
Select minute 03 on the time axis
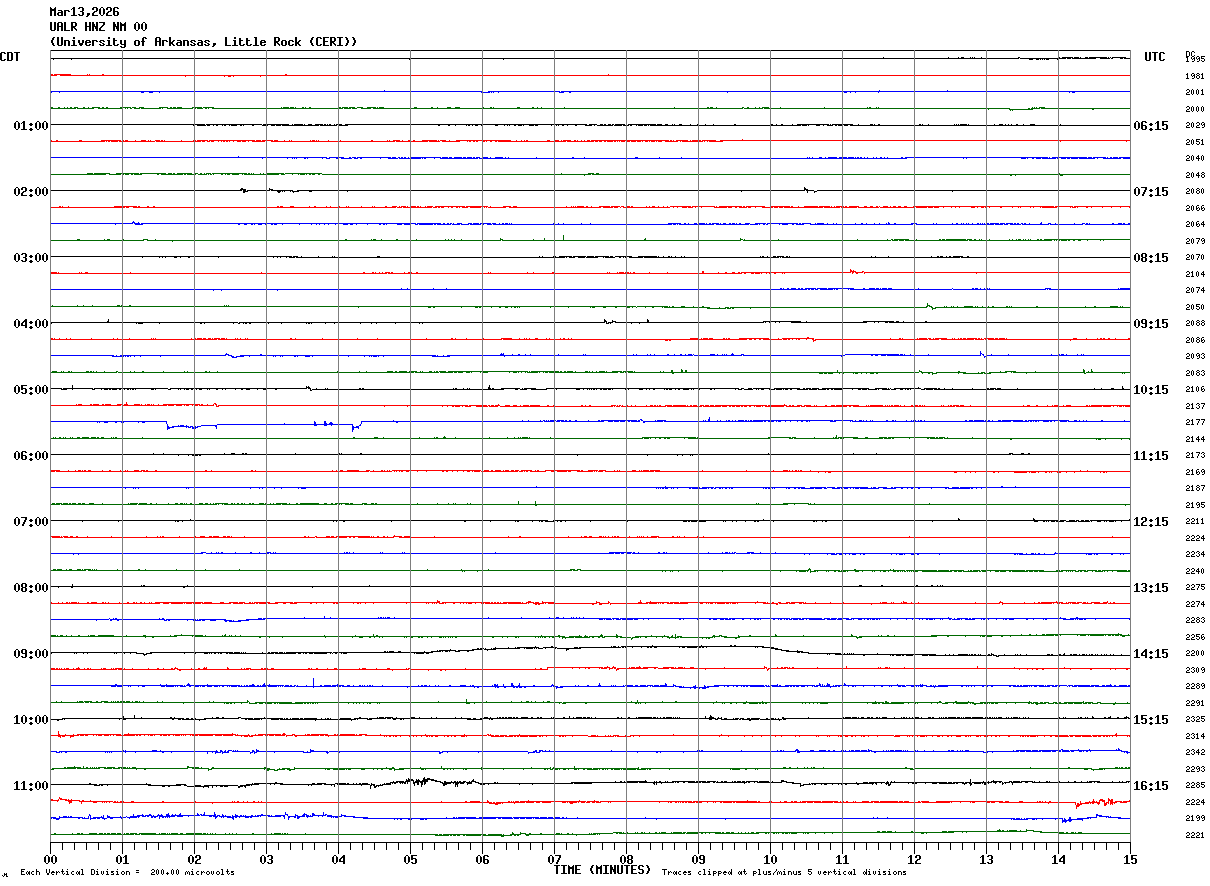point(266,859)
